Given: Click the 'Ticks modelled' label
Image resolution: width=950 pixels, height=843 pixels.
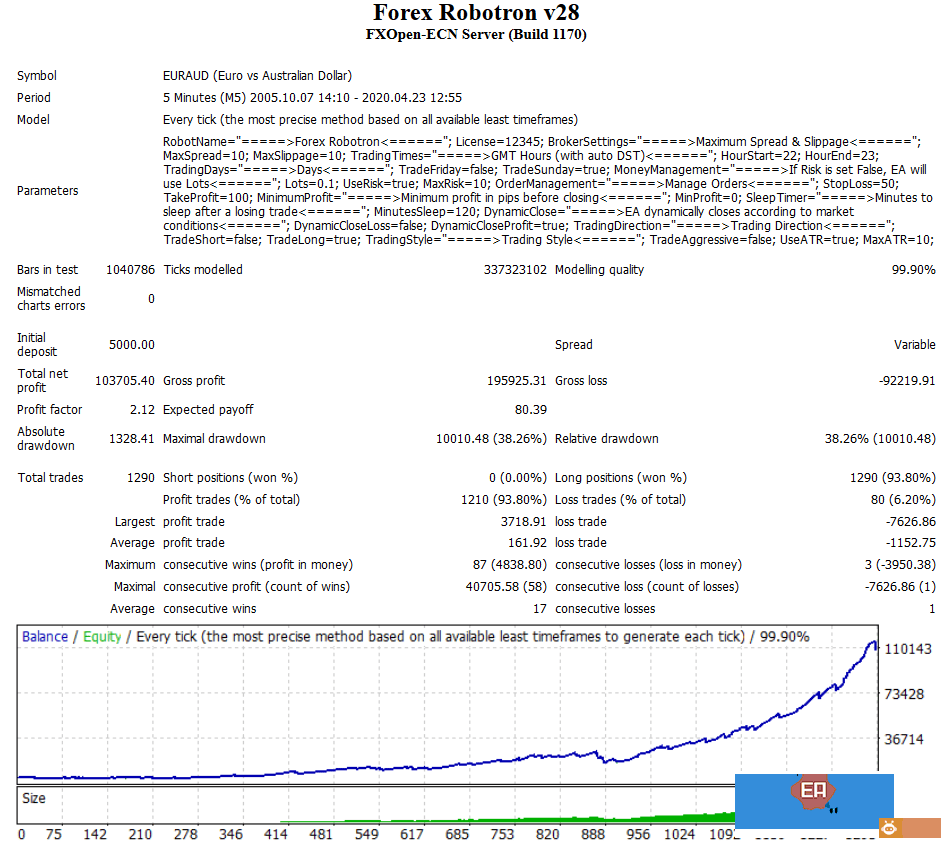Looking at the screenshot, I should [x=203, y=270].
